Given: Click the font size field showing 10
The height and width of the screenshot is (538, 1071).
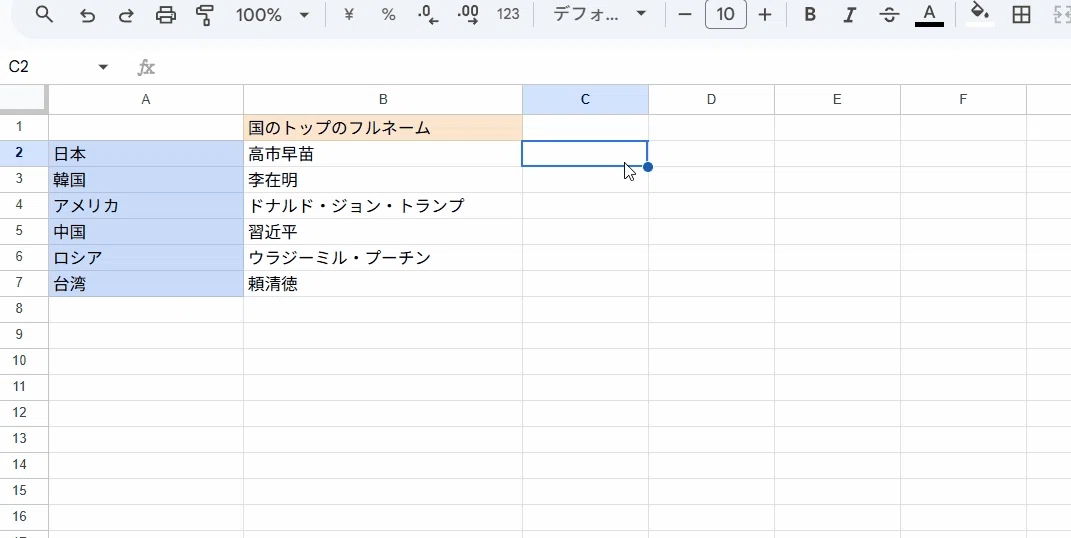Looking at the screenshot, I should (725, 15).
